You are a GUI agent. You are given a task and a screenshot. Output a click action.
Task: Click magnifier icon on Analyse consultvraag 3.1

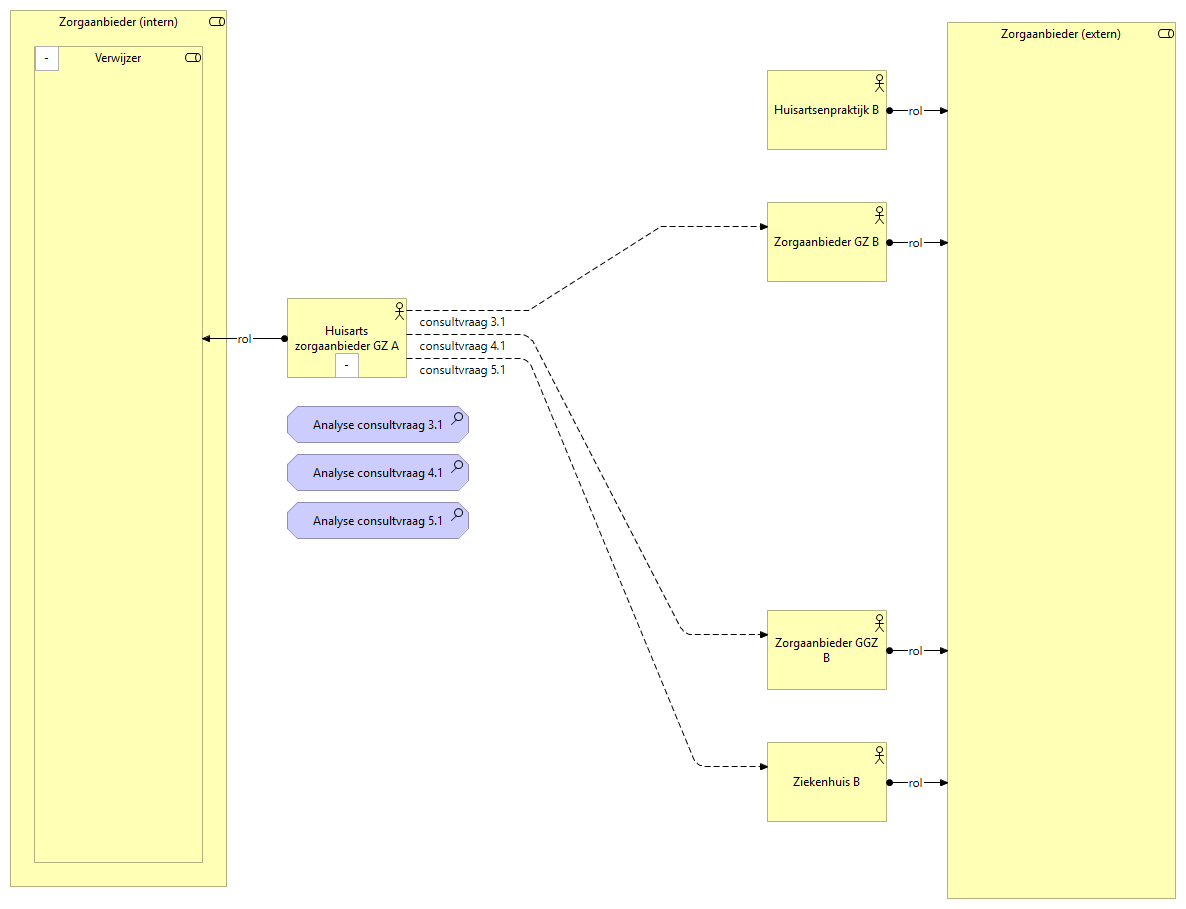coord(457,418)
